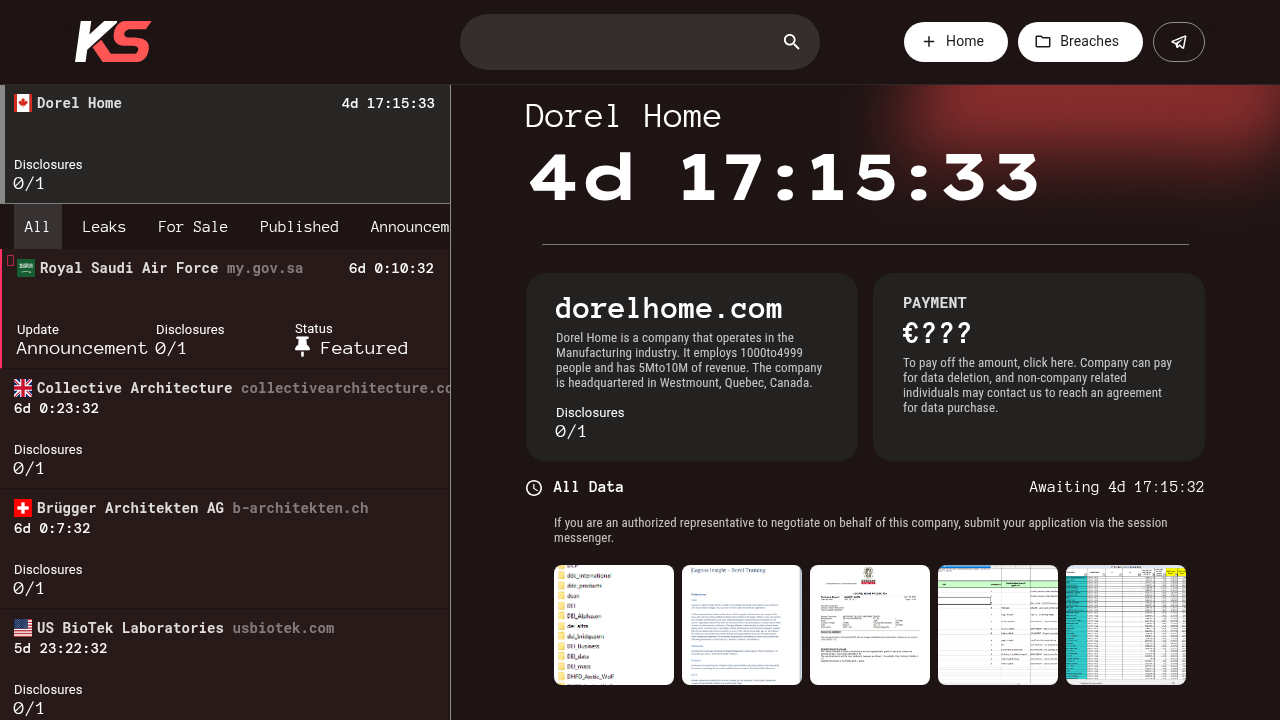This screenshot has width=1280, height=720.
Task: Open Collective Architecture entry
Action: [x=225, y=429]
